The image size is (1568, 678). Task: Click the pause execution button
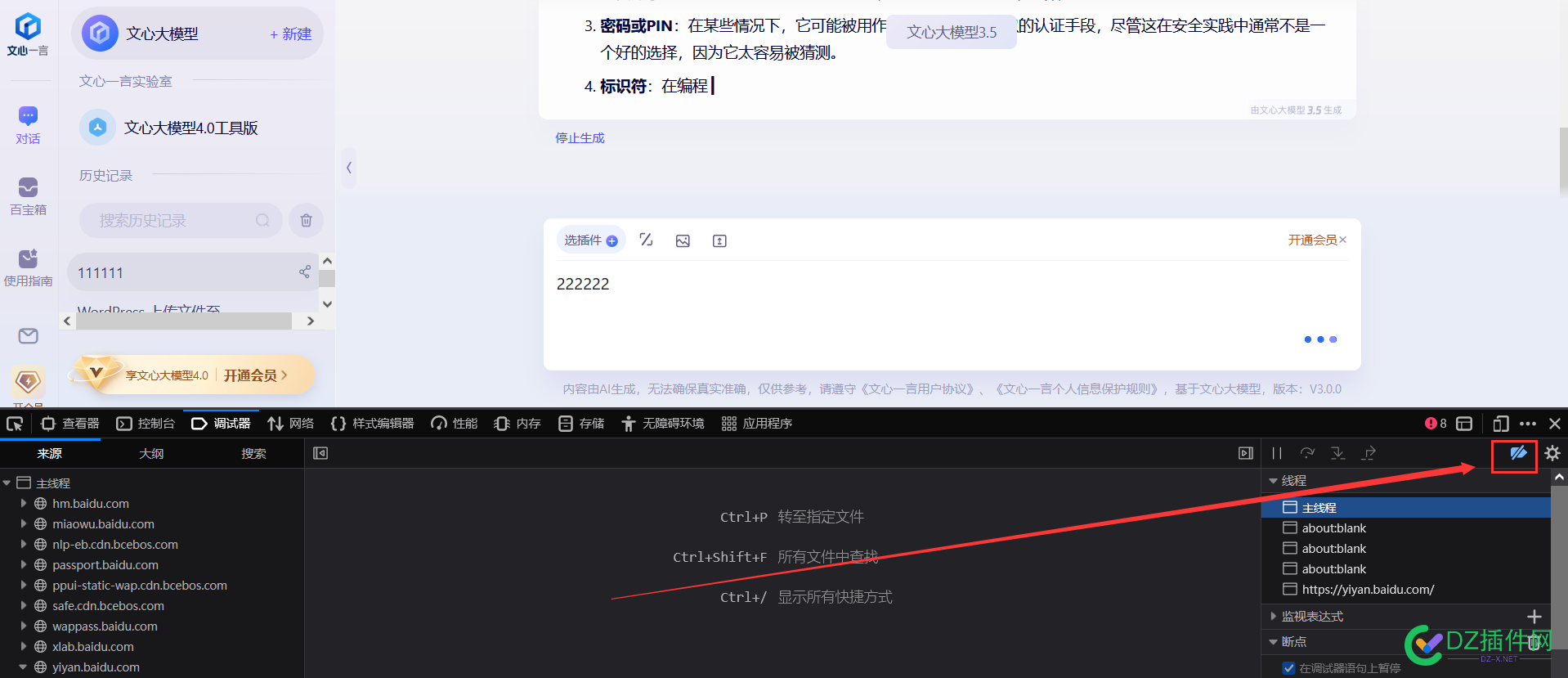[x=1277, y=453]
